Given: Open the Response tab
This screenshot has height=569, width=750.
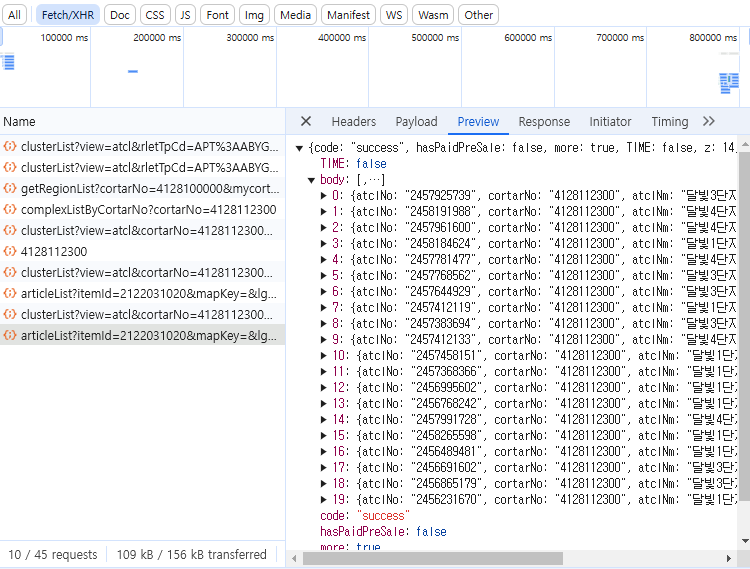Looking at the screenshot, I should pyautogui.click(x=544, y=122).
